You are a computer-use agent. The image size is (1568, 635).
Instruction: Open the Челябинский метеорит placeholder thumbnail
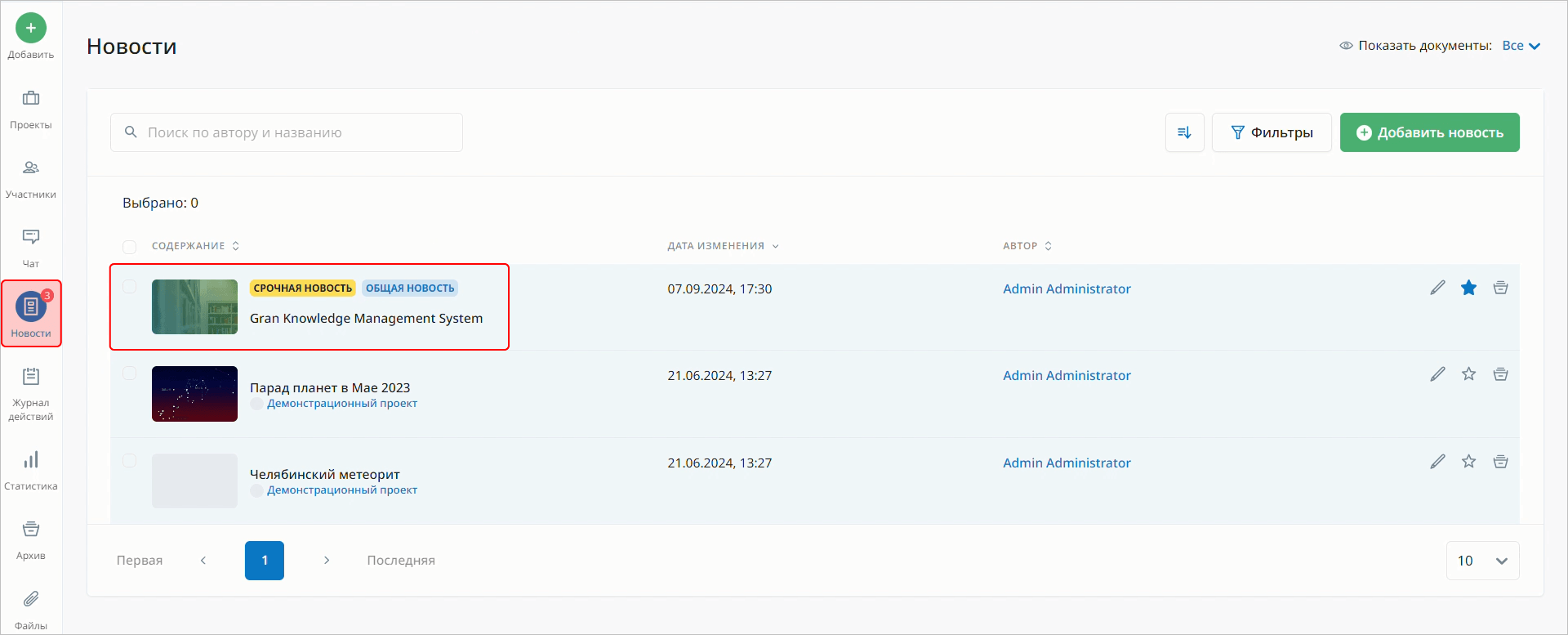click(194, 481)
